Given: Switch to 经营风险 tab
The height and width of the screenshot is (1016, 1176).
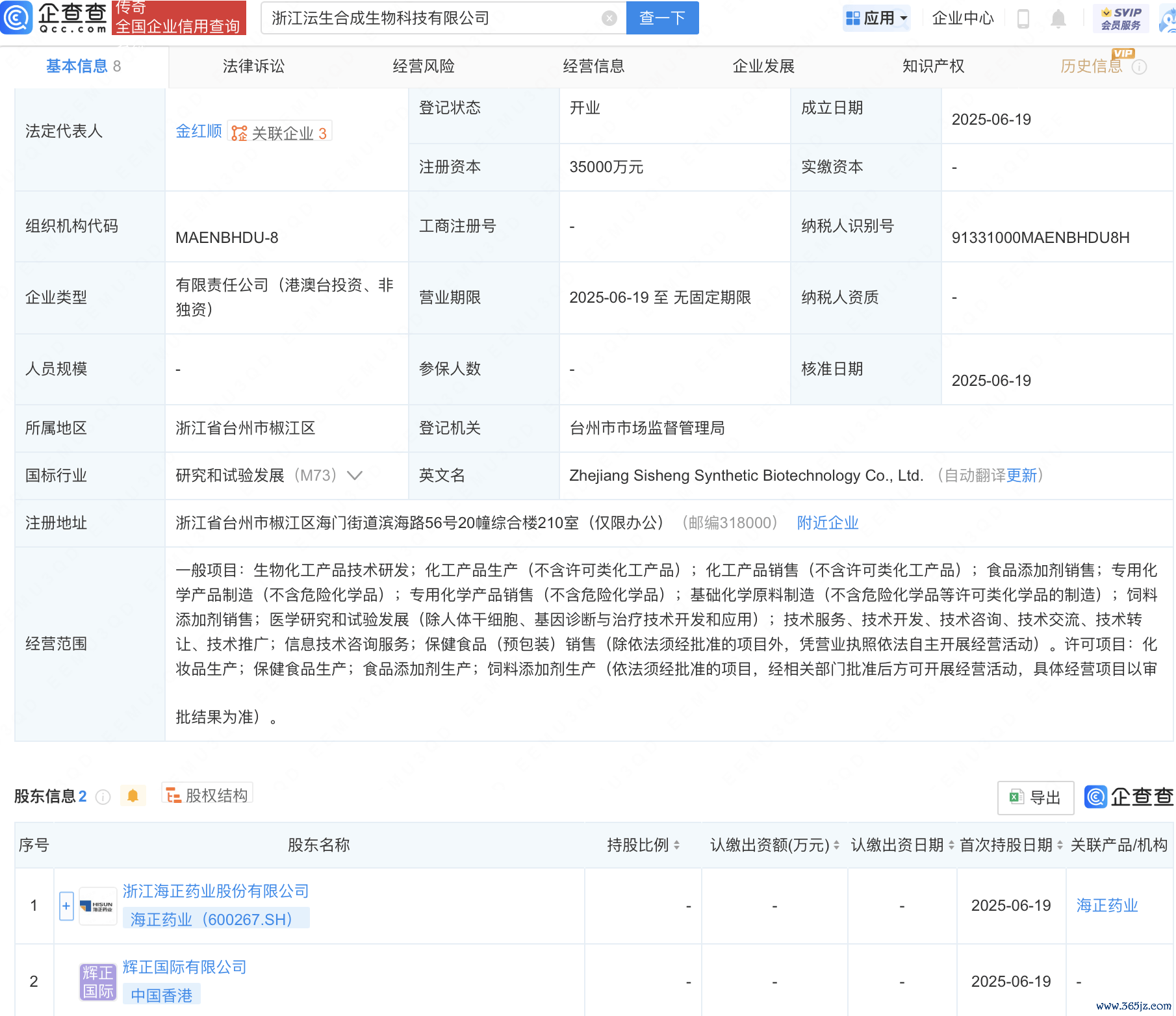Looking at the screenshot, I should click(424, 66).
